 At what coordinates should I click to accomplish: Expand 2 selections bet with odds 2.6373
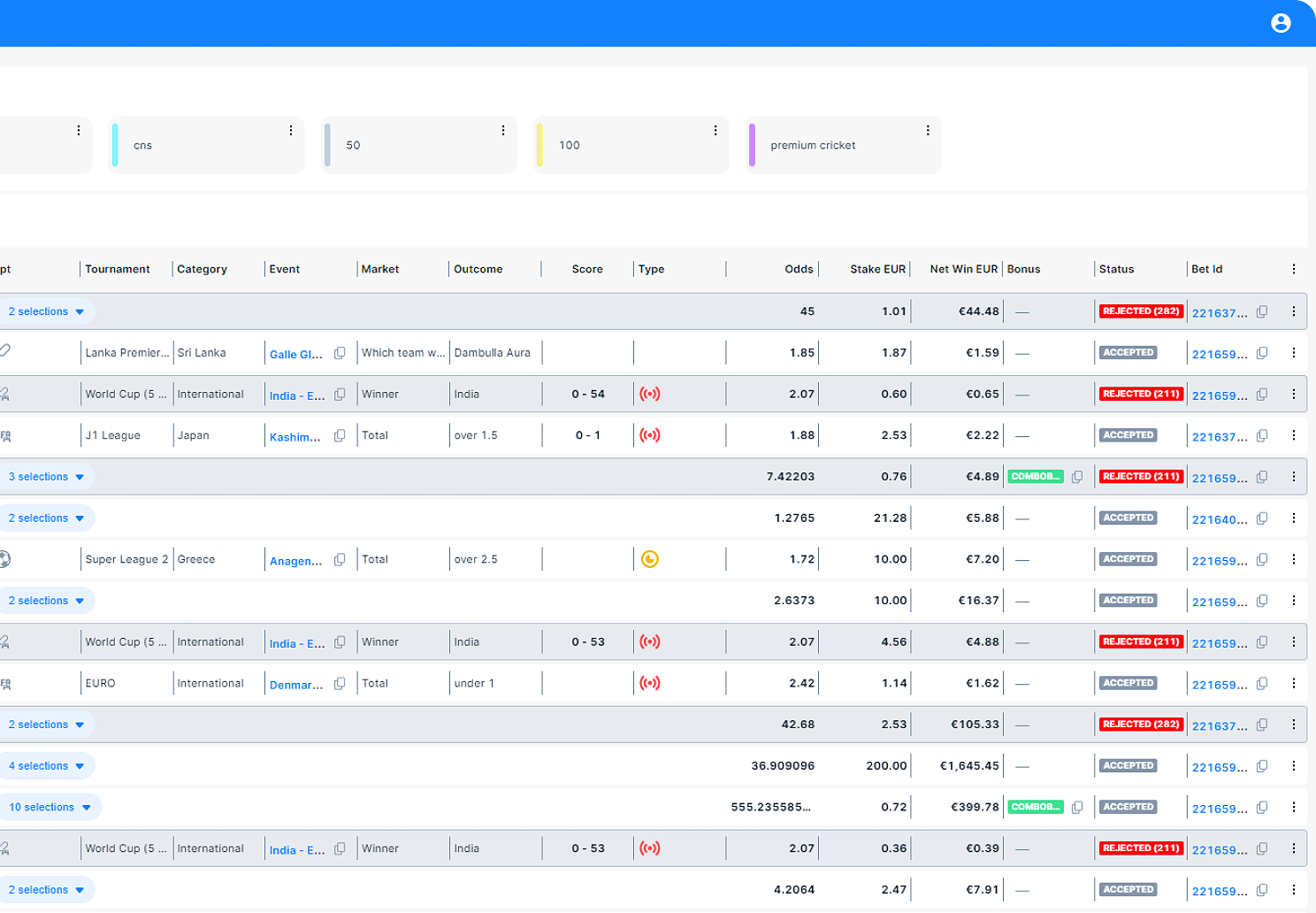tap(46, 601)
